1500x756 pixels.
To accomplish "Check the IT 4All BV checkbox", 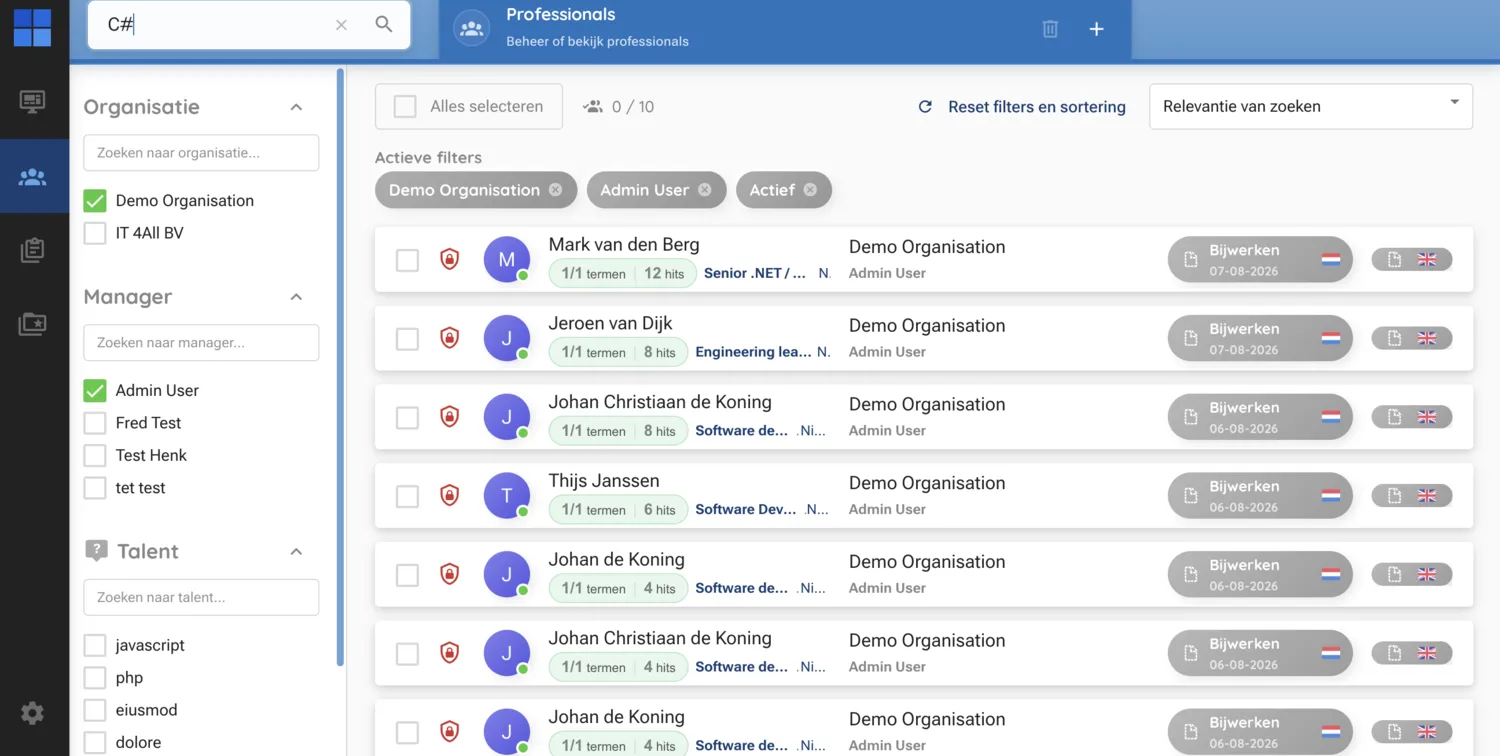I will pyautogui.click(x=95, y=233).
